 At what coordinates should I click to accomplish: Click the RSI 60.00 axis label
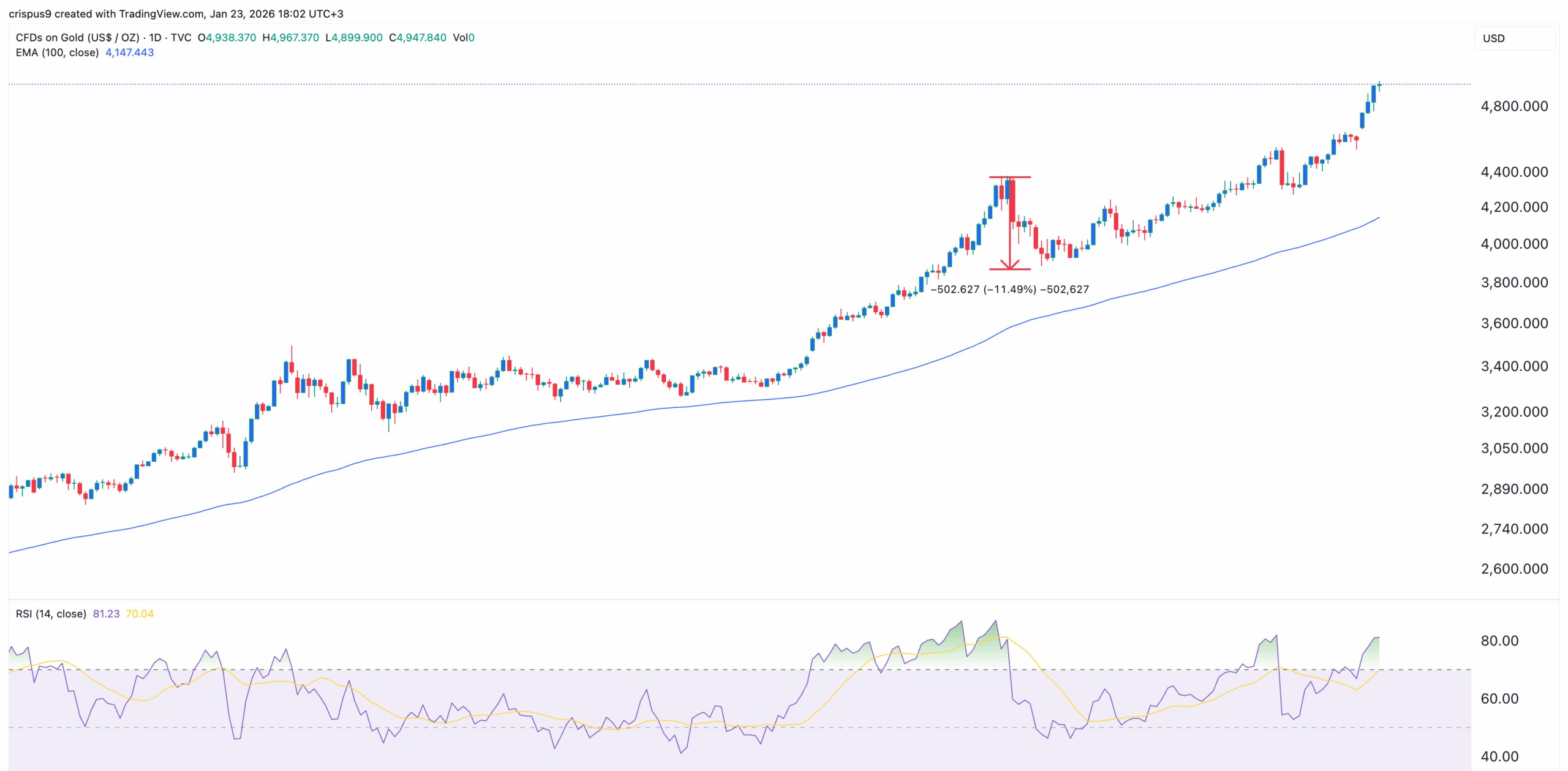click(x=1499, y=699)
